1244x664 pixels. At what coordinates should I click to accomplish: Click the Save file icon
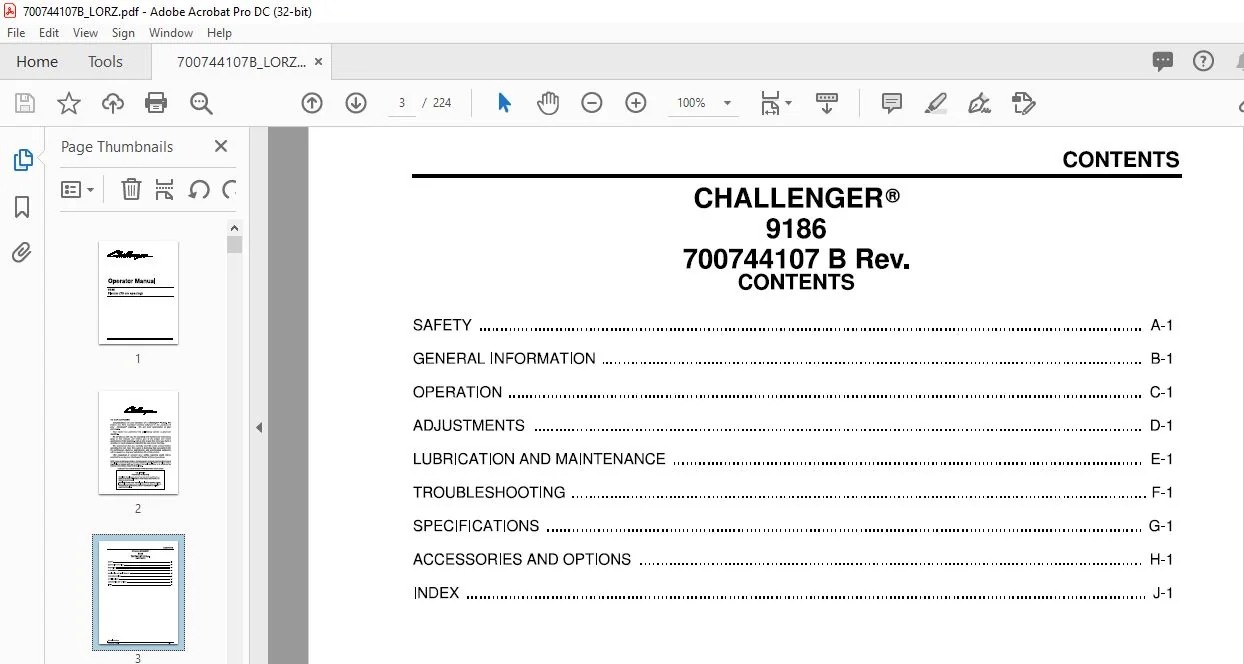[25, 103]
